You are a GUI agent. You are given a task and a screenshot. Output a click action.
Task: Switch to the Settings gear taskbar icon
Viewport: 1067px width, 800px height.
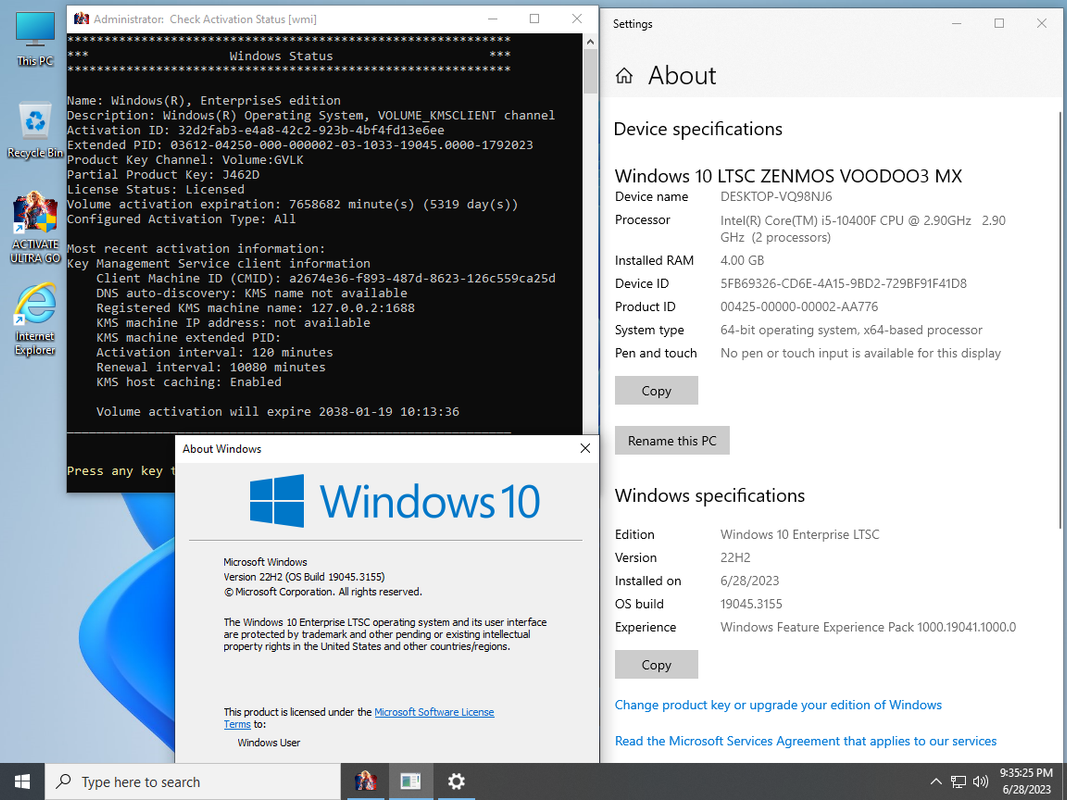tap(456, 782)
